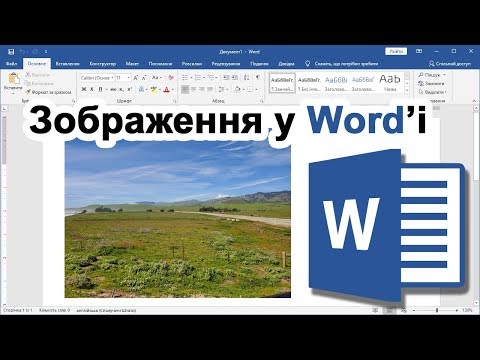Decrease paragraph indent
The image size is (480, 360).
coord(226,78)
